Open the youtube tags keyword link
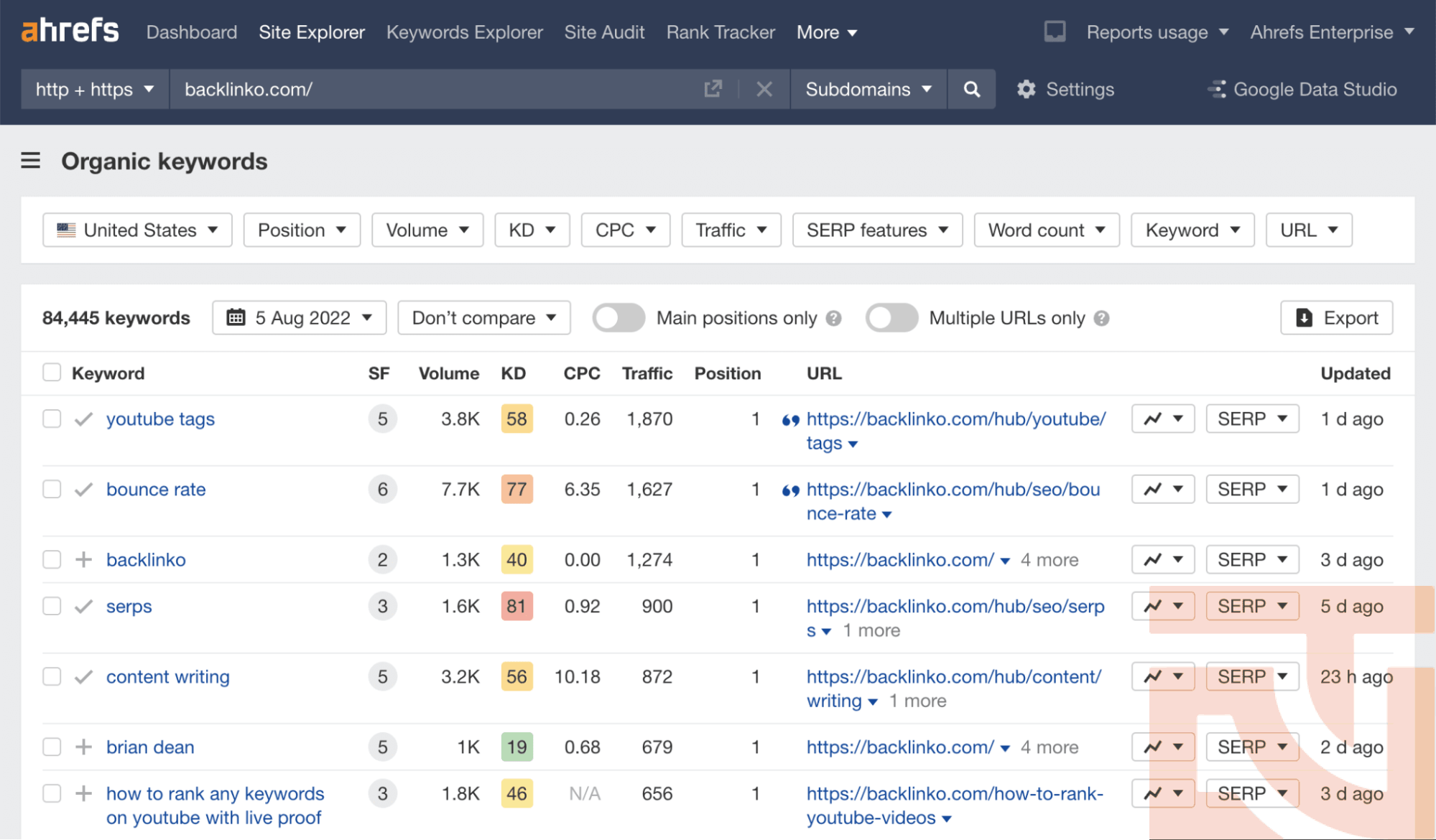 160,419
